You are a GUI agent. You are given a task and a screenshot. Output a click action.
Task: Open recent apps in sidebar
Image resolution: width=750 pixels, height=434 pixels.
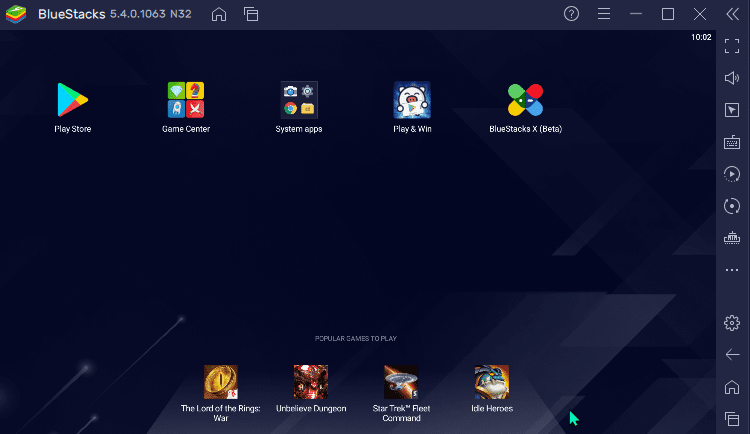pyautogui.click(x=732, y=419)
